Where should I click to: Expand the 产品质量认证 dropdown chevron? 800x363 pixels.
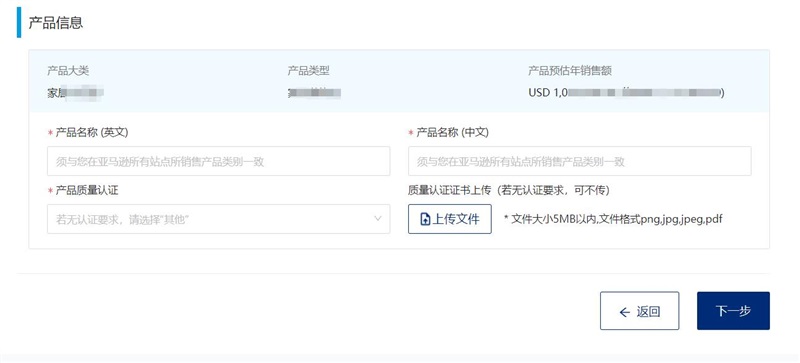[378, 219]
